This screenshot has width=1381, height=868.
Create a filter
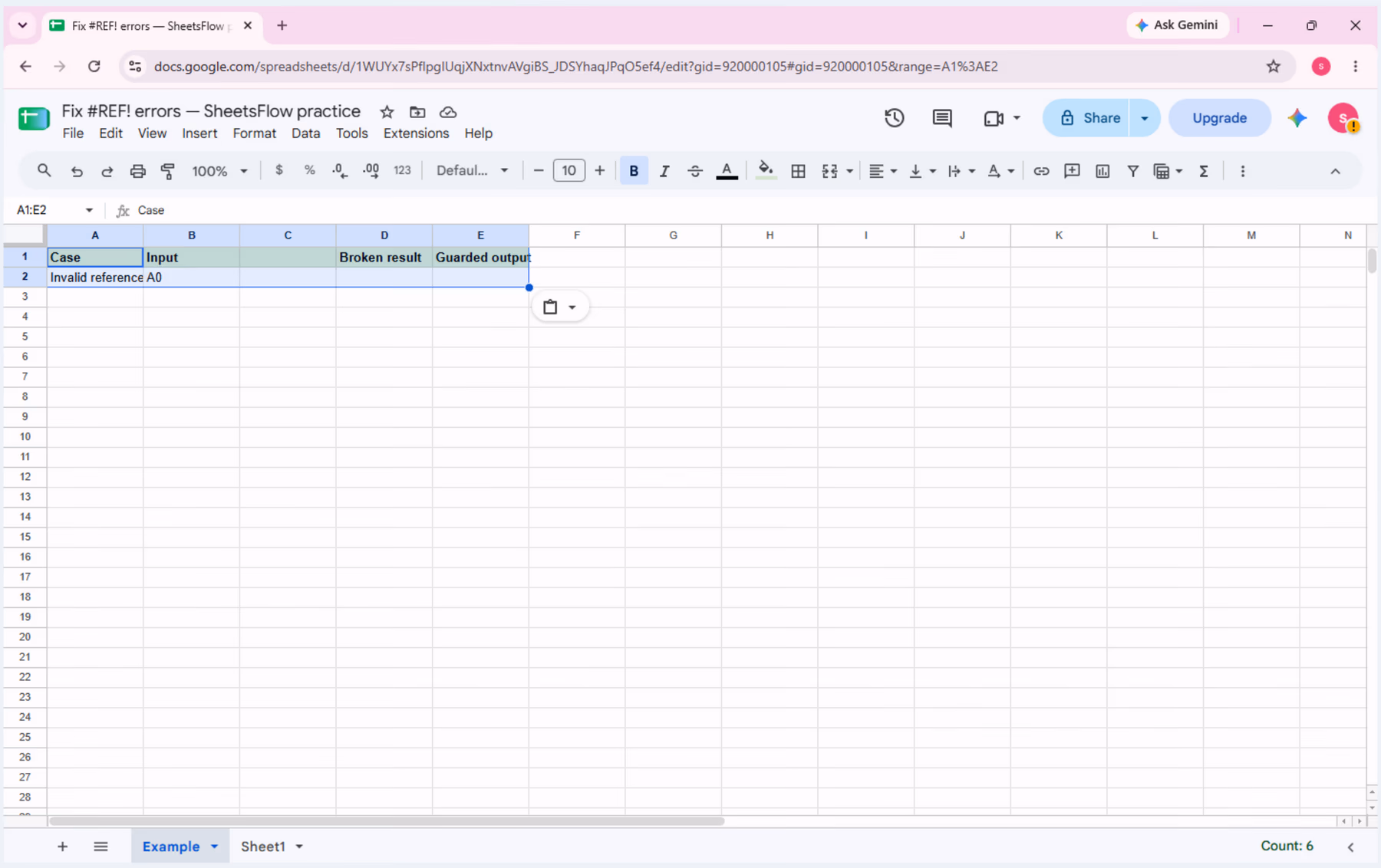pyautogui.click(x=1132, y=171)
